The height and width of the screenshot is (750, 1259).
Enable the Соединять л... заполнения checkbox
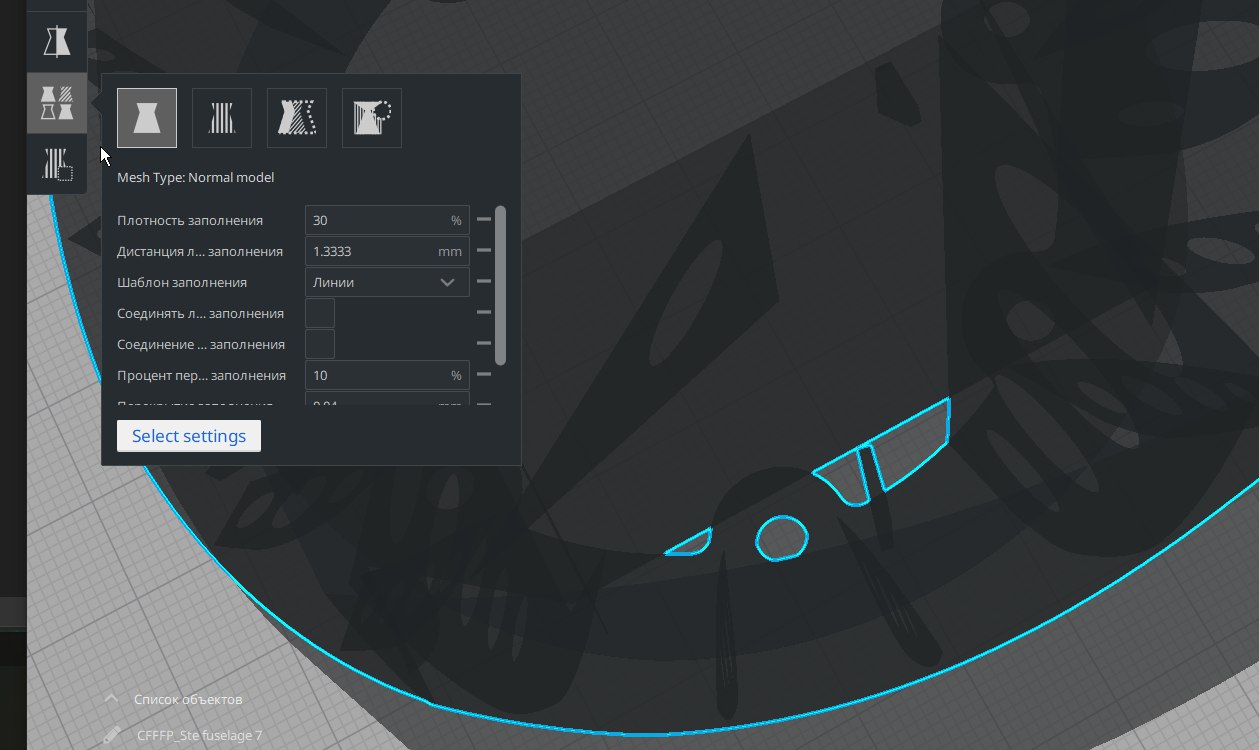pyautogui.click(x=320, y=313)
